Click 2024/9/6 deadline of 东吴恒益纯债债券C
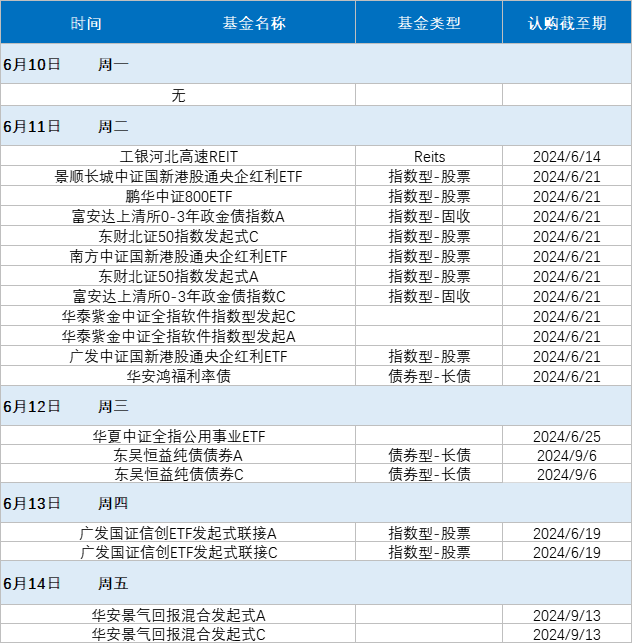The height and width of the screenshot is (643, 632). [566, 474]
